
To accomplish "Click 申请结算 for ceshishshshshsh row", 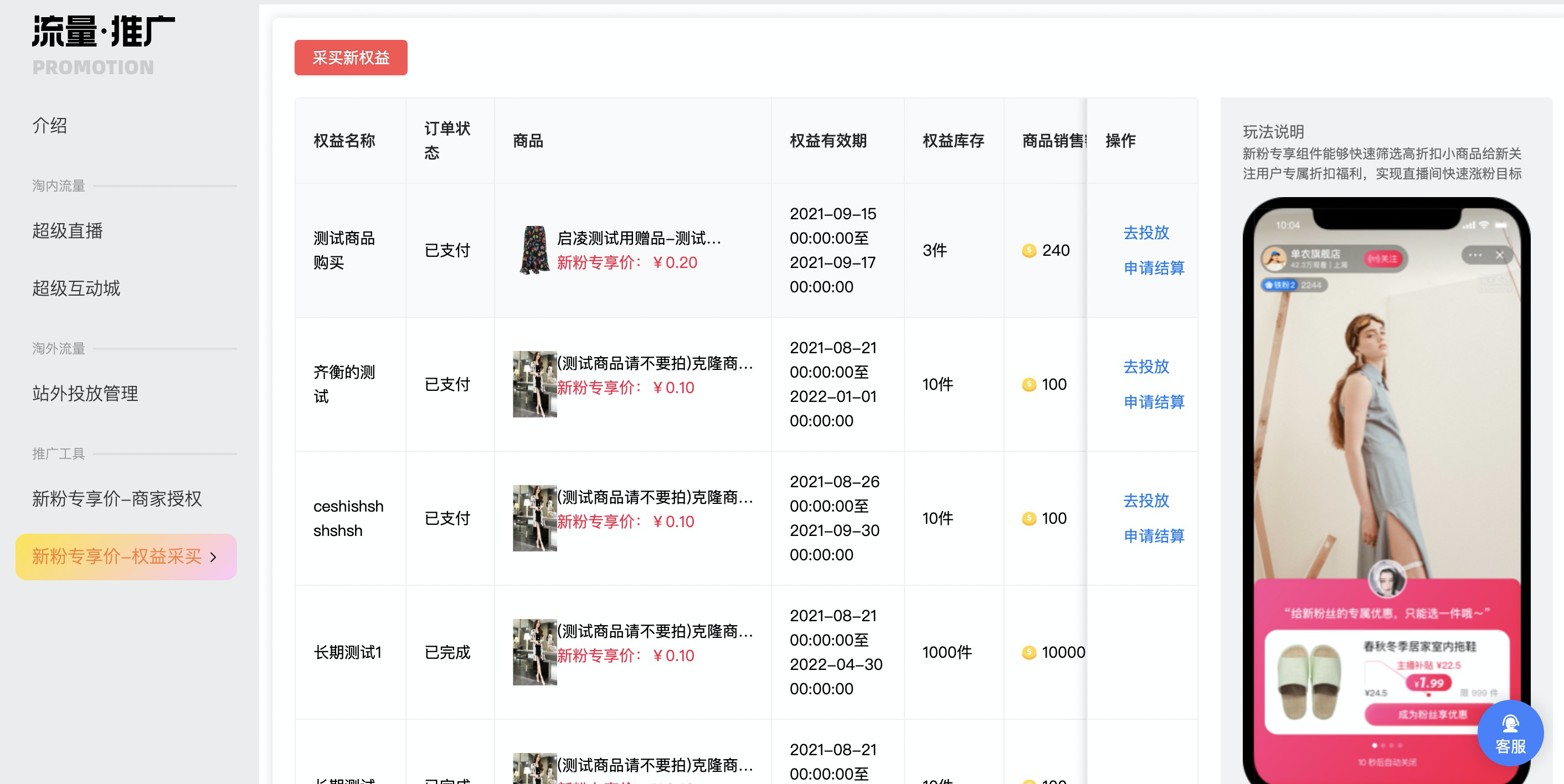I will (x=1154, y=536).
